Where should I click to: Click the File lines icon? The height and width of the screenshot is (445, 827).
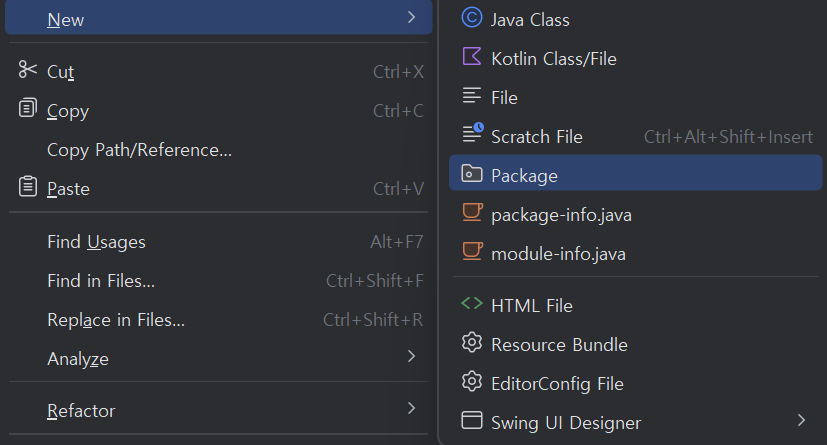point(472,95)
